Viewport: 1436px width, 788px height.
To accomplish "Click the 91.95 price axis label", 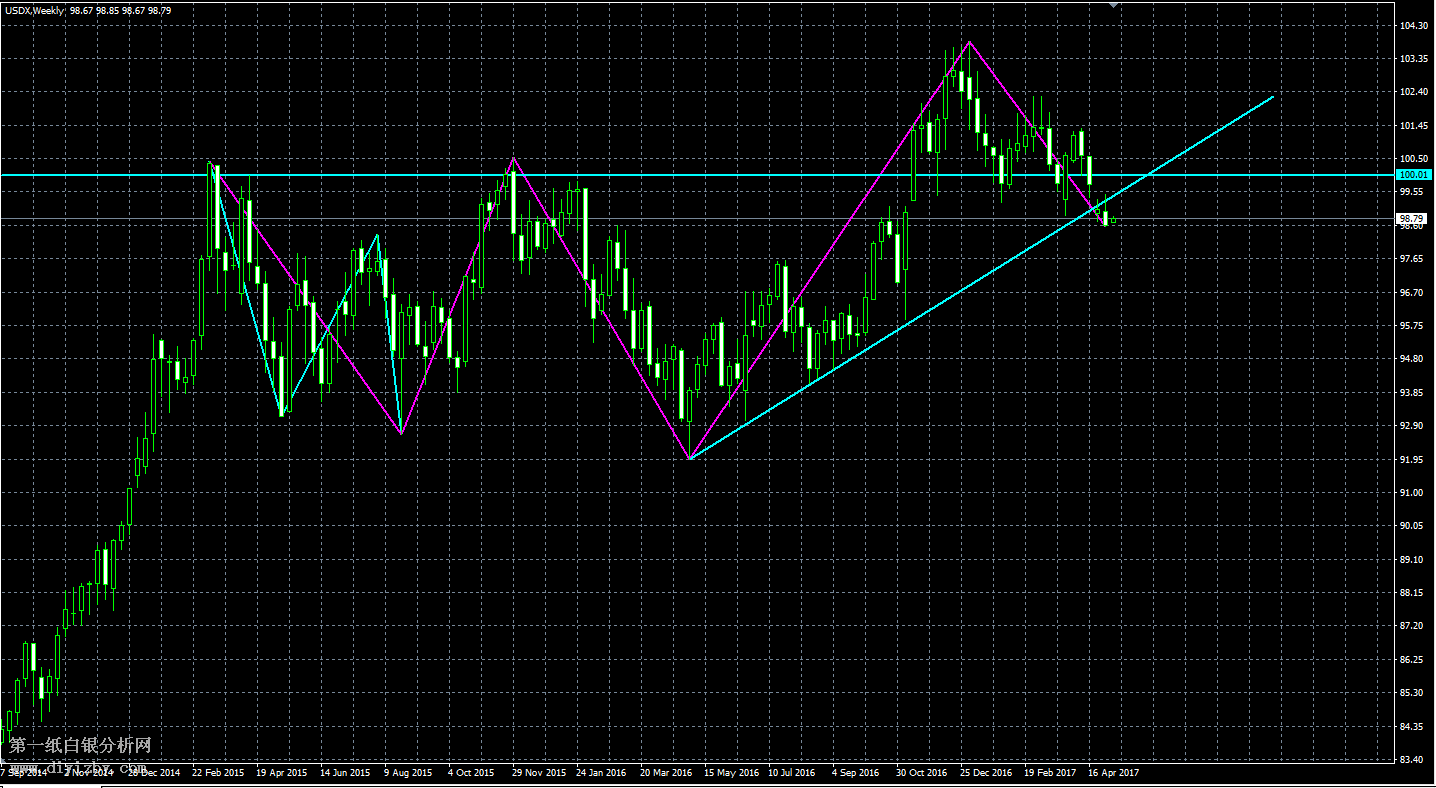I will tap(1412, 459).
